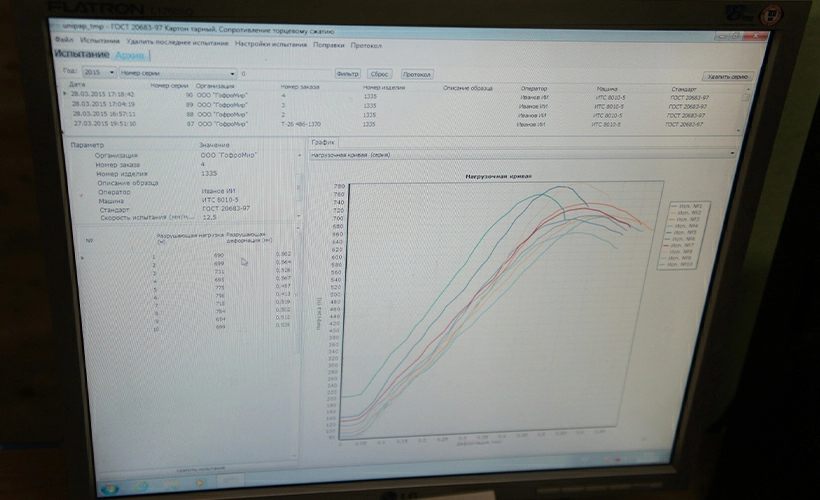Open the year 2015 dropdown

tap(98, 72)
